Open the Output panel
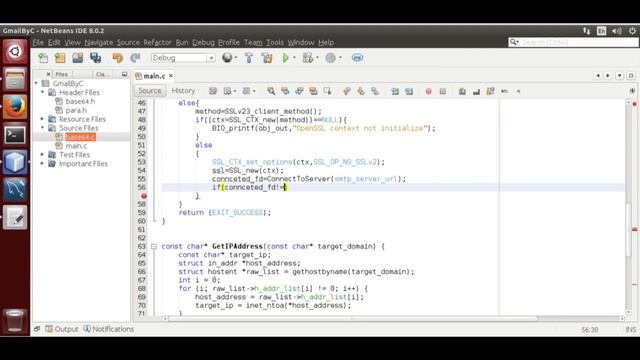This screenshot has width=640, height=360. pyautogui.click(x=62, y=329)
